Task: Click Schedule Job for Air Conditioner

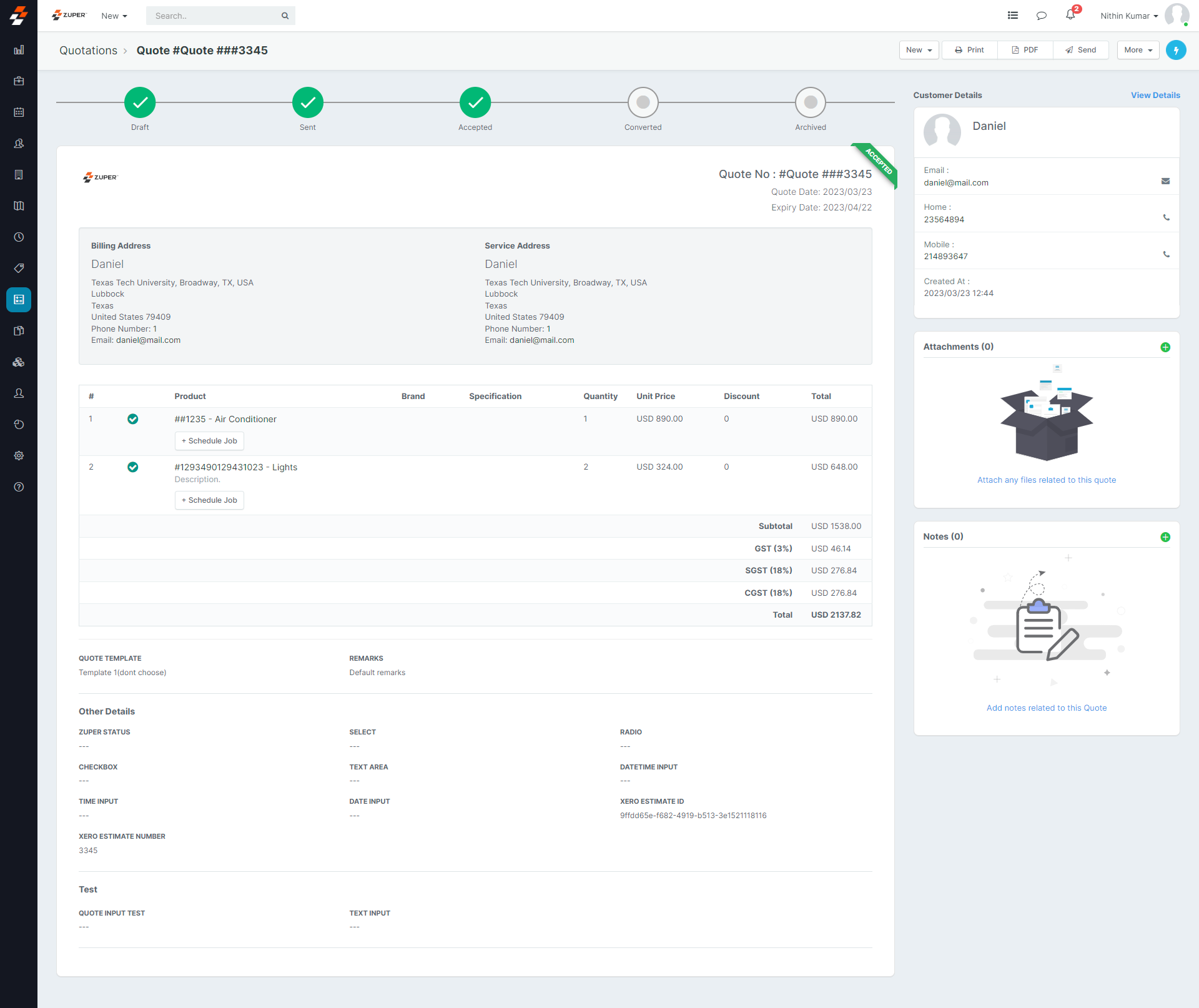Action: coord(209,441)
